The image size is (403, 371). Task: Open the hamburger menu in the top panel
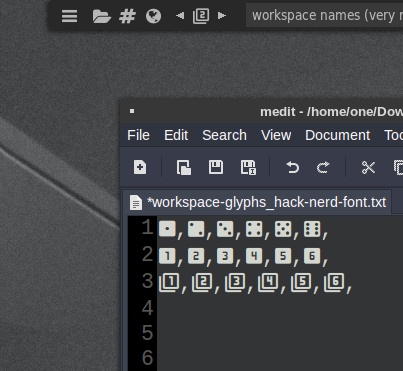click(69, 16)
